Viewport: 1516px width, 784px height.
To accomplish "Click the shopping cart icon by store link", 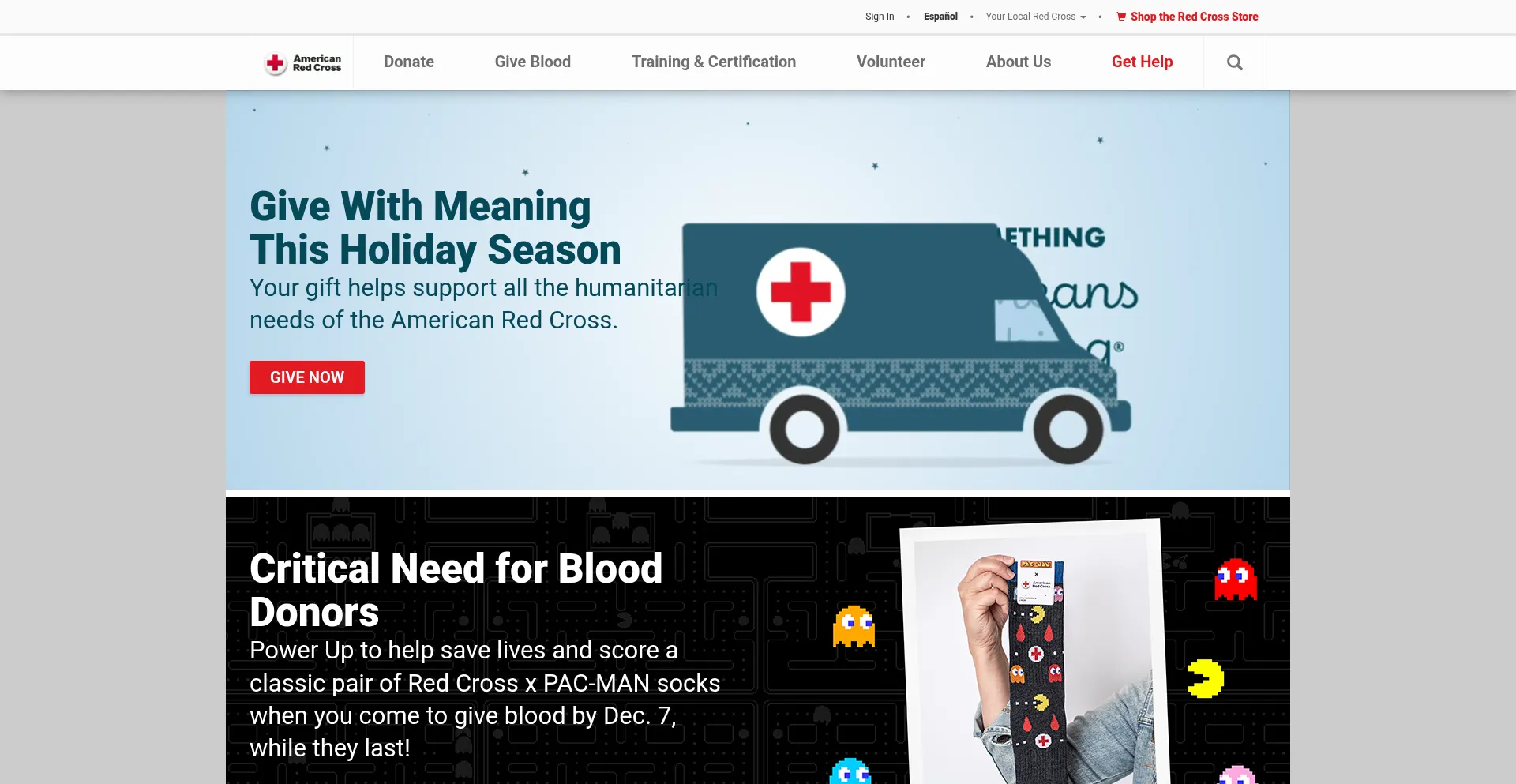I will point(1121,17).
